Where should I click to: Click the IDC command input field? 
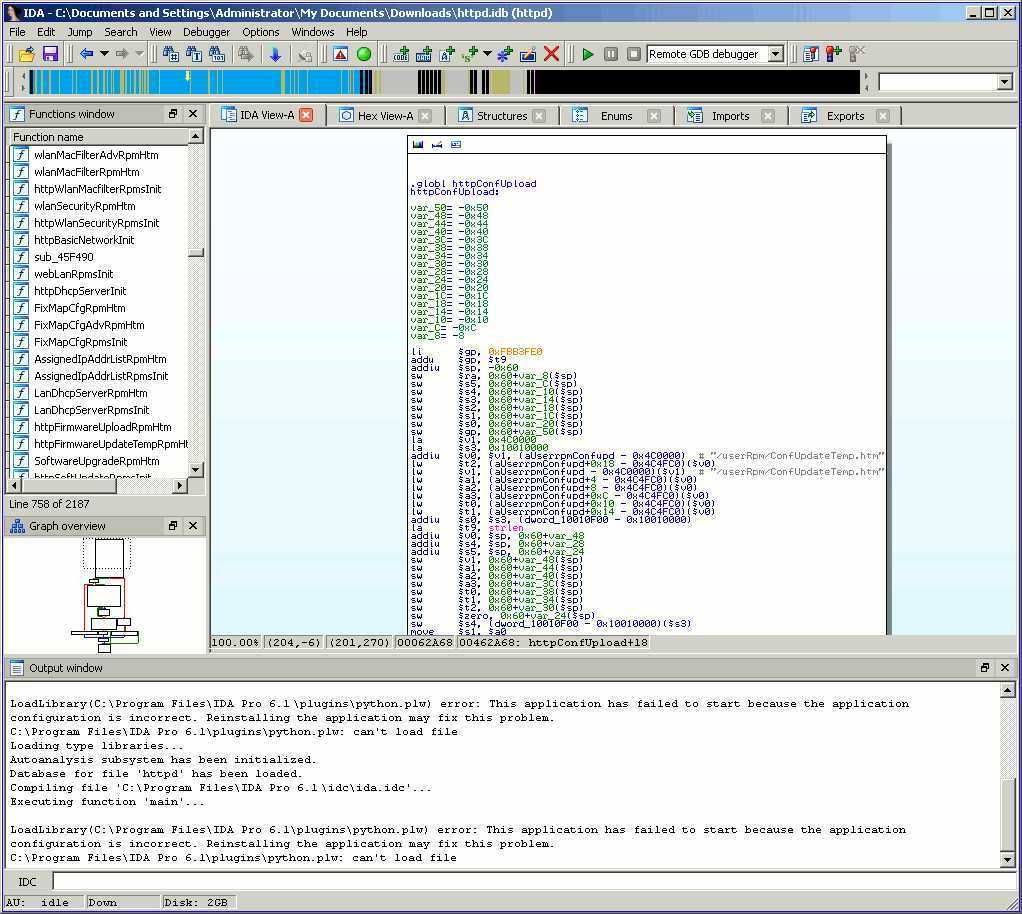coord(530,881)
